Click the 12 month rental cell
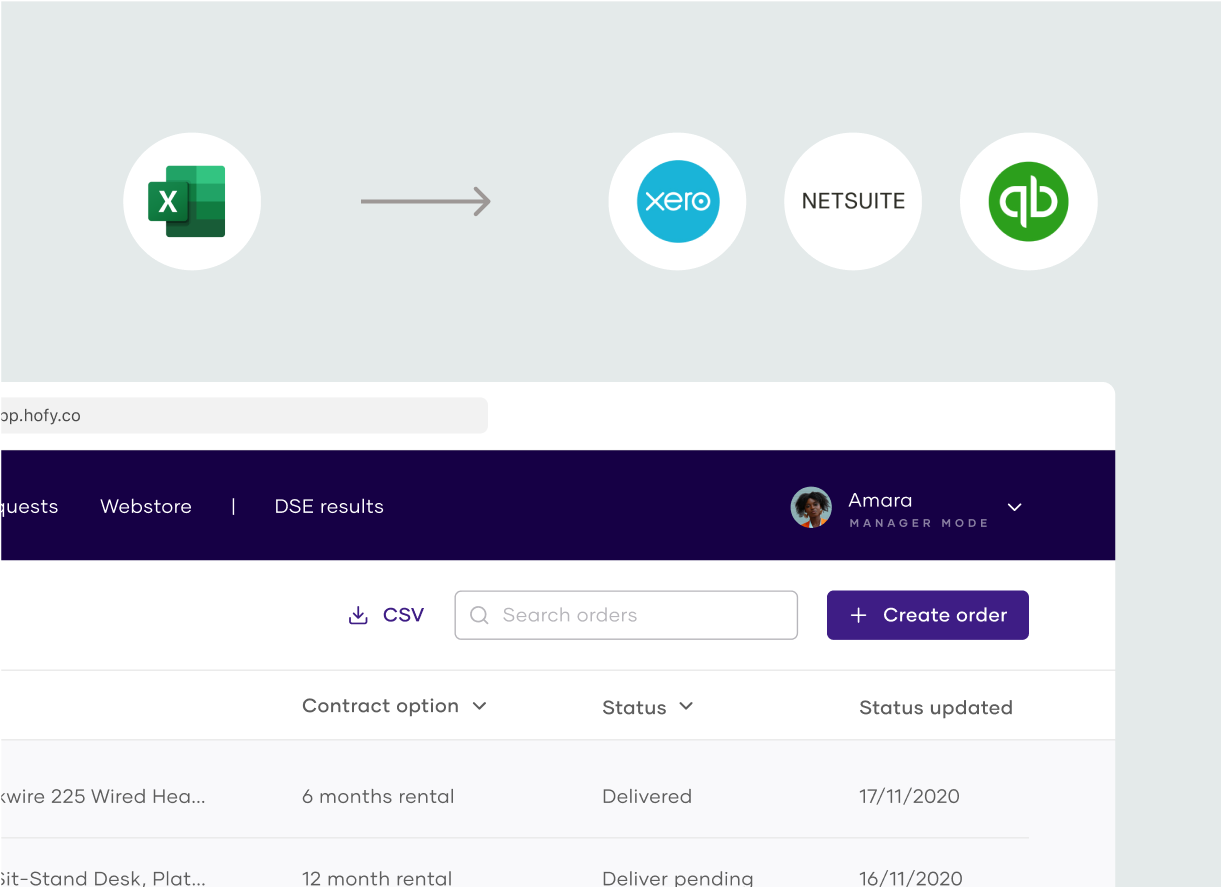Viewport: 1221px width, 887px height. click(377, 878)
